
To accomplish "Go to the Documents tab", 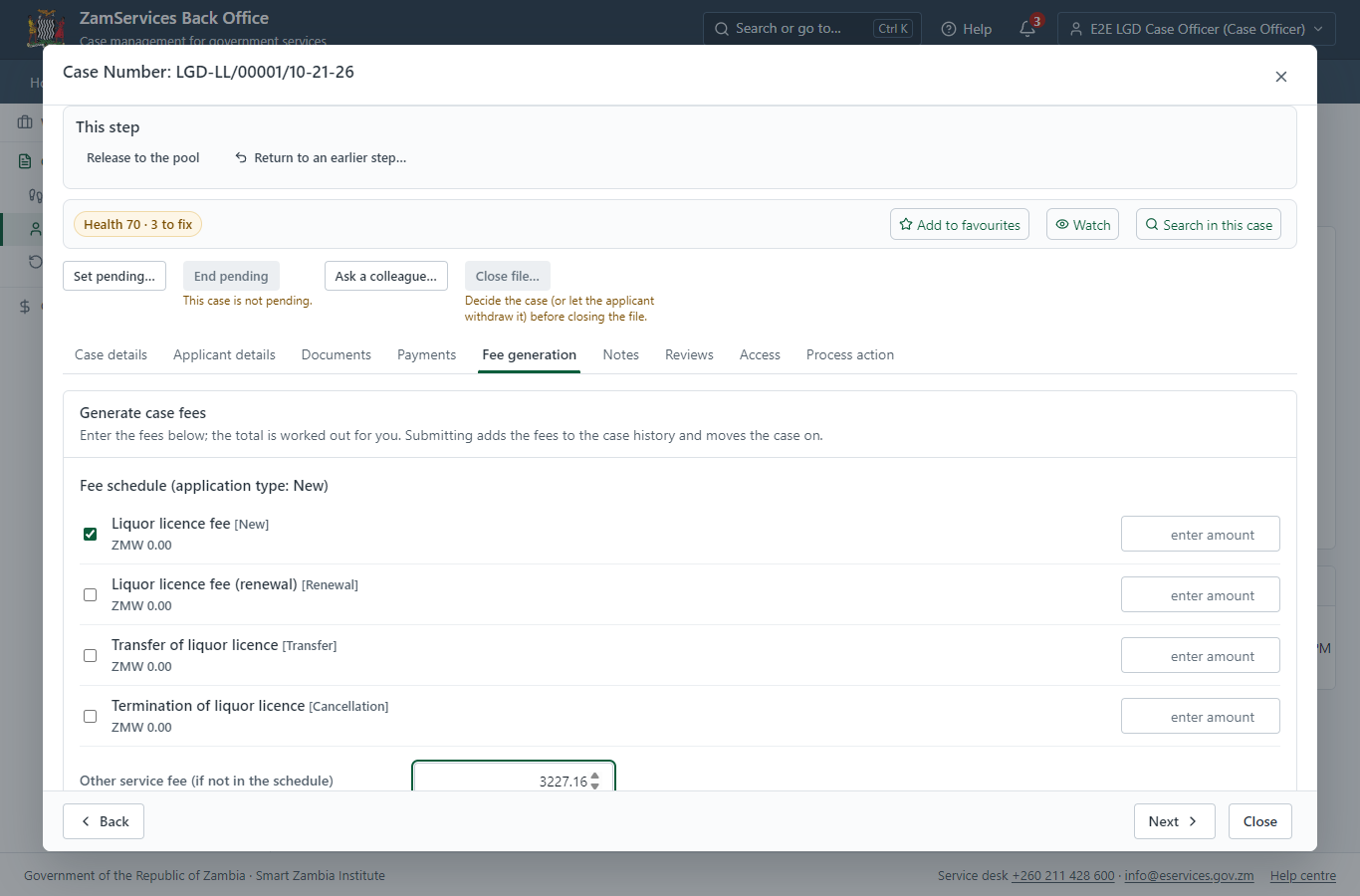I will coord(337,354).
